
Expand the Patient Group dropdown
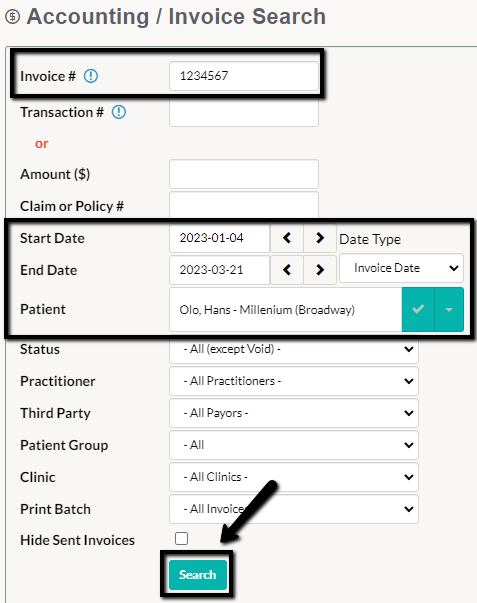(294, 445)
